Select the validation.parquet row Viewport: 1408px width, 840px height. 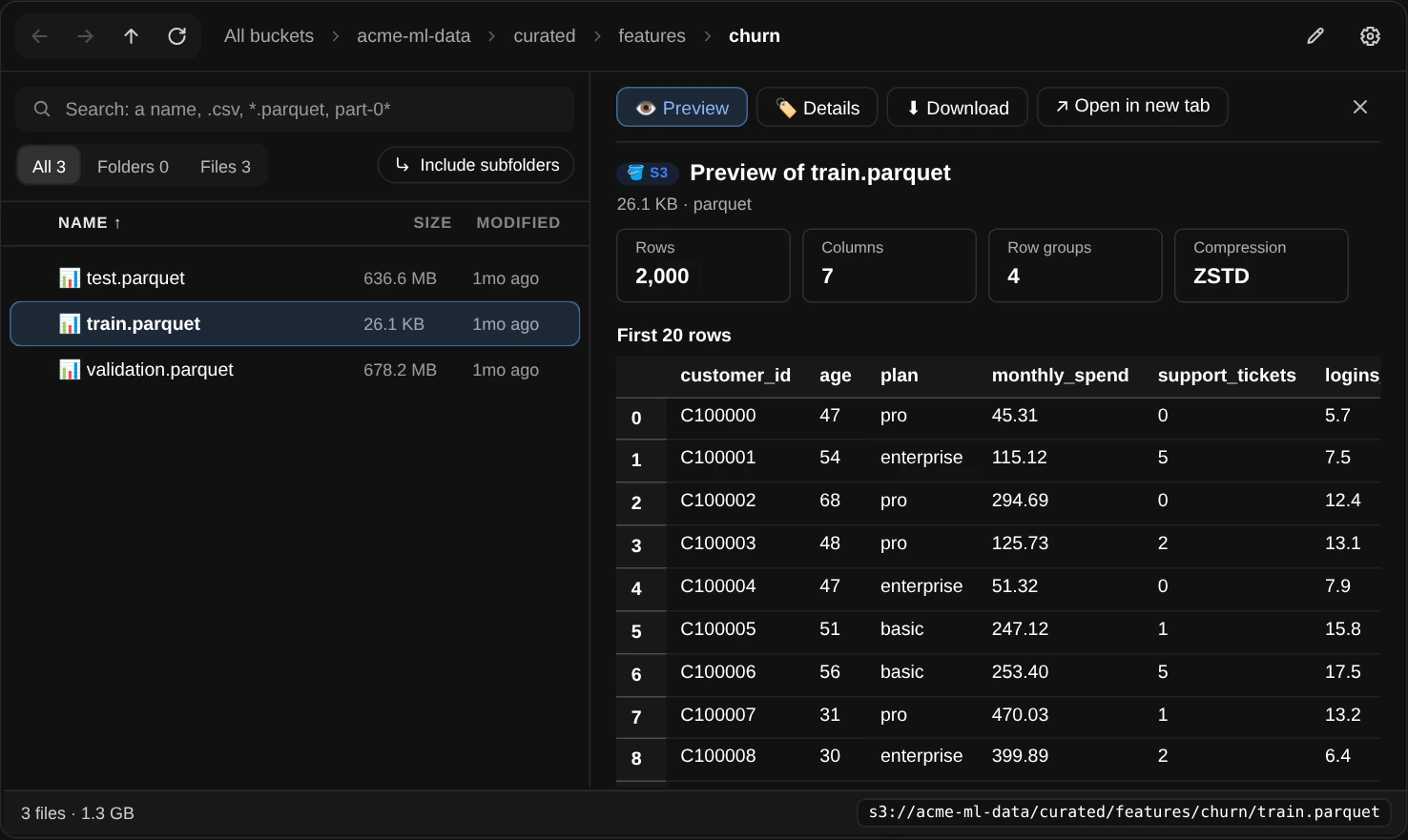click(295, 369)
